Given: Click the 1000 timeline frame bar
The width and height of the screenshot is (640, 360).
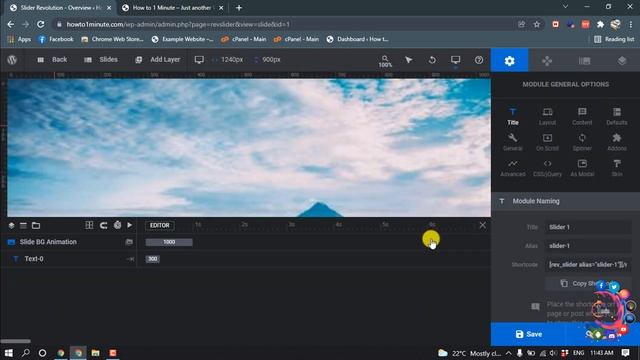Looking at the screenshot, I should click(x=169, y=242).
